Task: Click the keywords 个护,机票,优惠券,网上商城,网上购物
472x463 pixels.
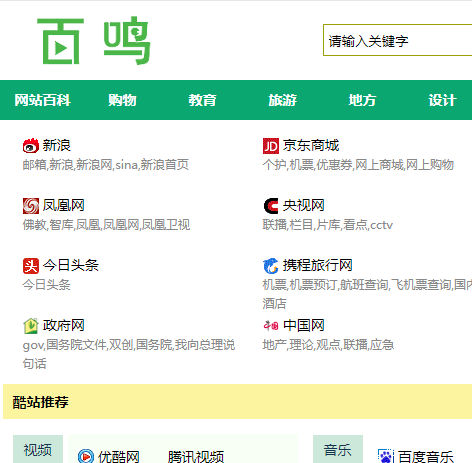Action: [358, 165]
